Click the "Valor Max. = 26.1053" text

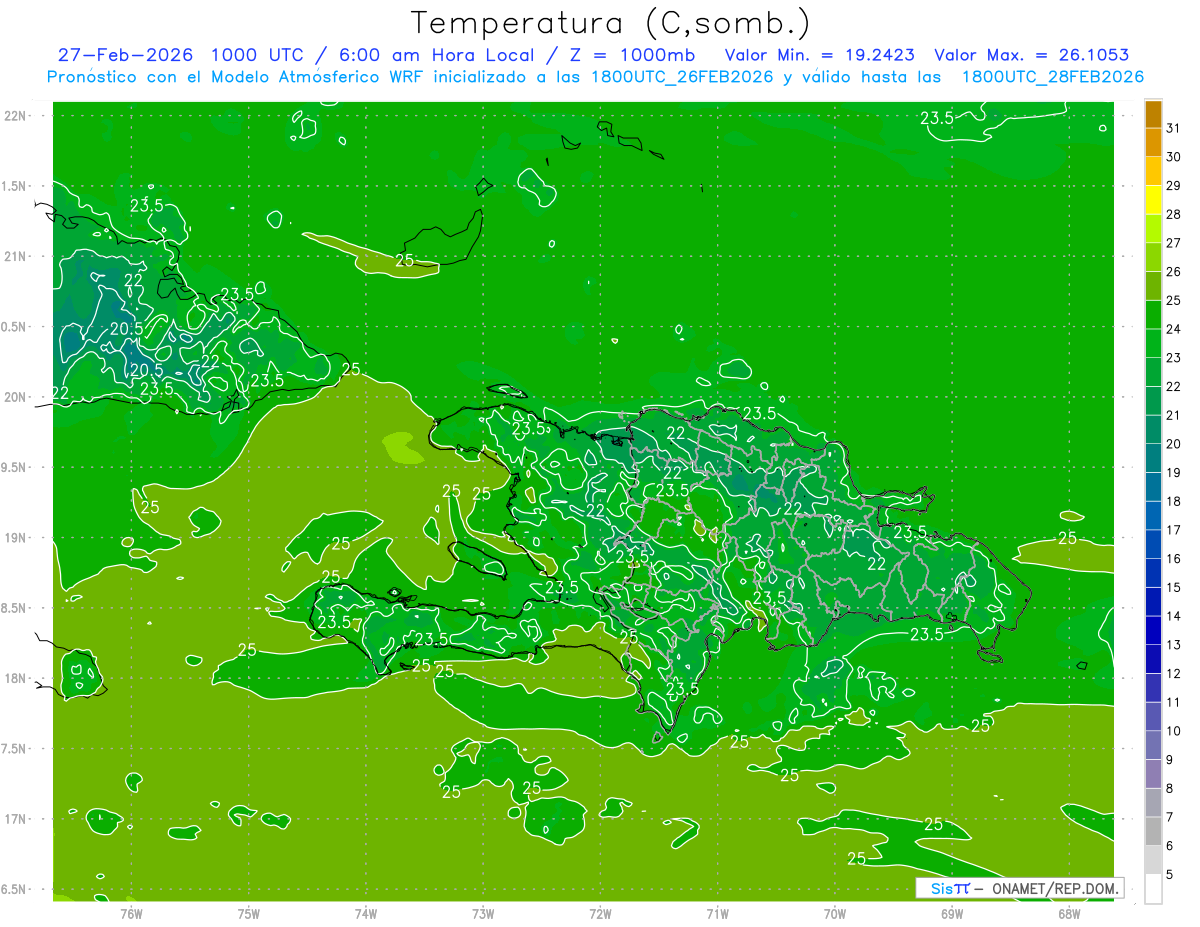pyautogui.click(x=1032, y=55)
